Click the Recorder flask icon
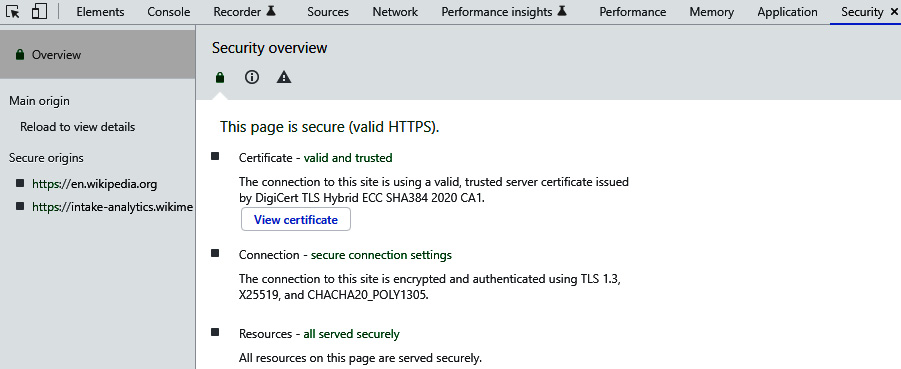The width and height of the screenshot is (901, 369). point(271,11)
